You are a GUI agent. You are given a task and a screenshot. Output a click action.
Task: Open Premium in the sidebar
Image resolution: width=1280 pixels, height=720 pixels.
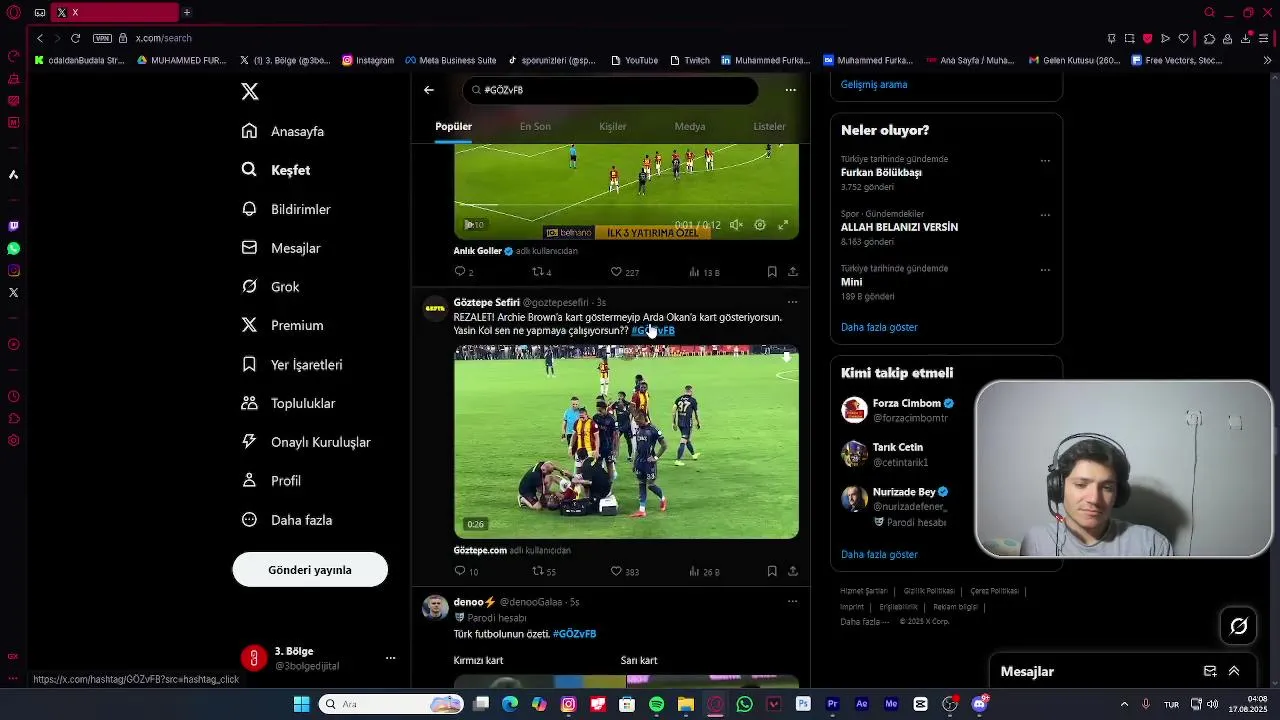tap(282, 325)
